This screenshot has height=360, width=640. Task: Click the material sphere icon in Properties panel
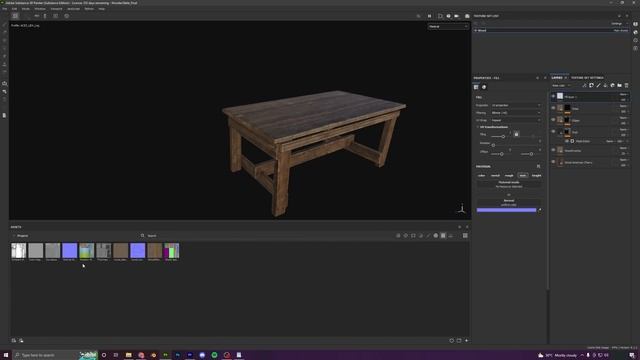(484, 87)
